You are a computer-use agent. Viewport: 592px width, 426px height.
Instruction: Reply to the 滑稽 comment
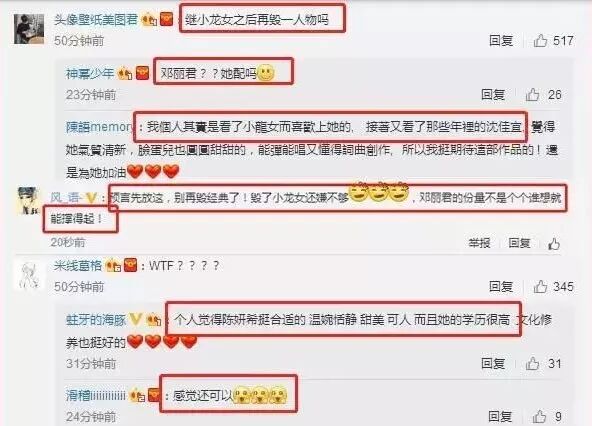pos(500,417)
